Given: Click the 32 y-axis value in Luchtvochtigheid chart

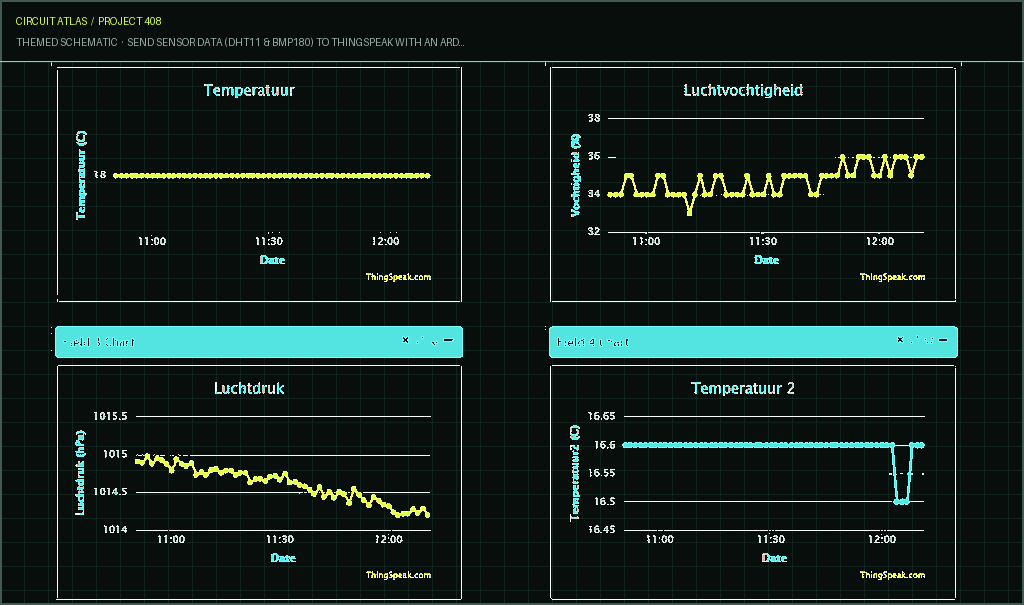Looking at the screenshot, I should tap(594, 231).
